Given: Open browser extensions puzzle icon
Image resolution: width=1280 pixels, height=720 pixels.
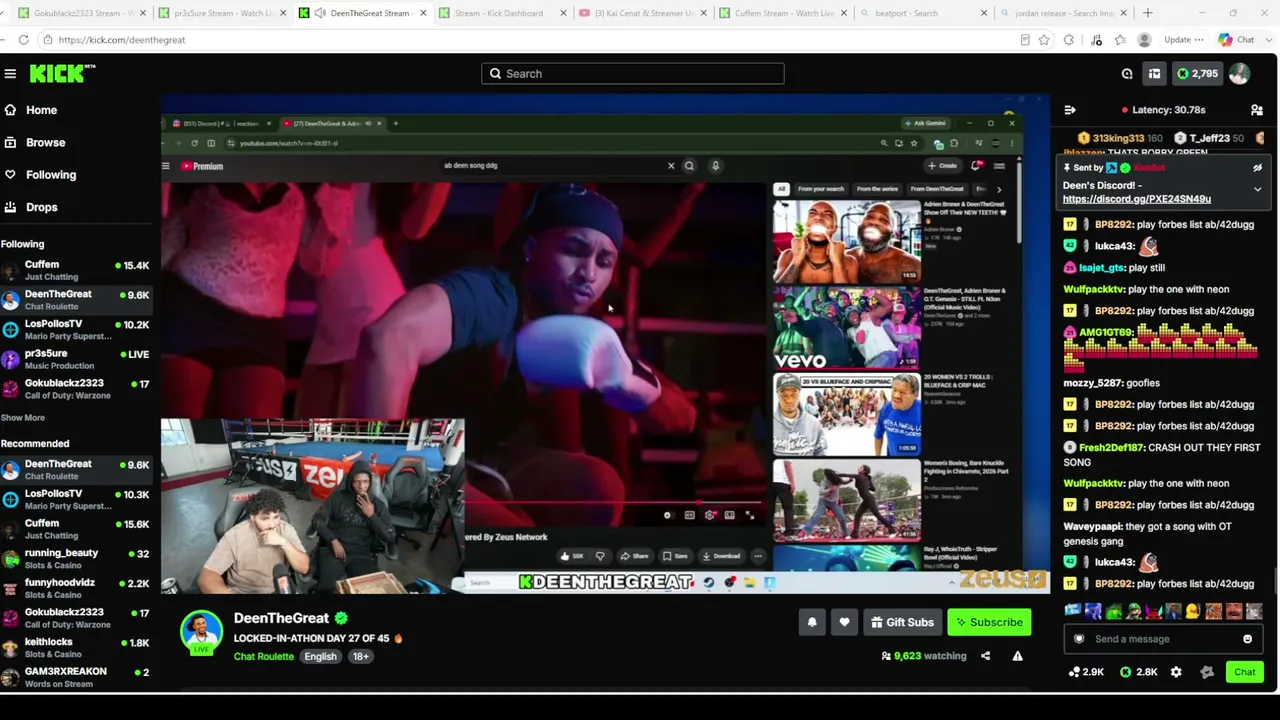Looking at the screenshot, I should point(1069,40).
